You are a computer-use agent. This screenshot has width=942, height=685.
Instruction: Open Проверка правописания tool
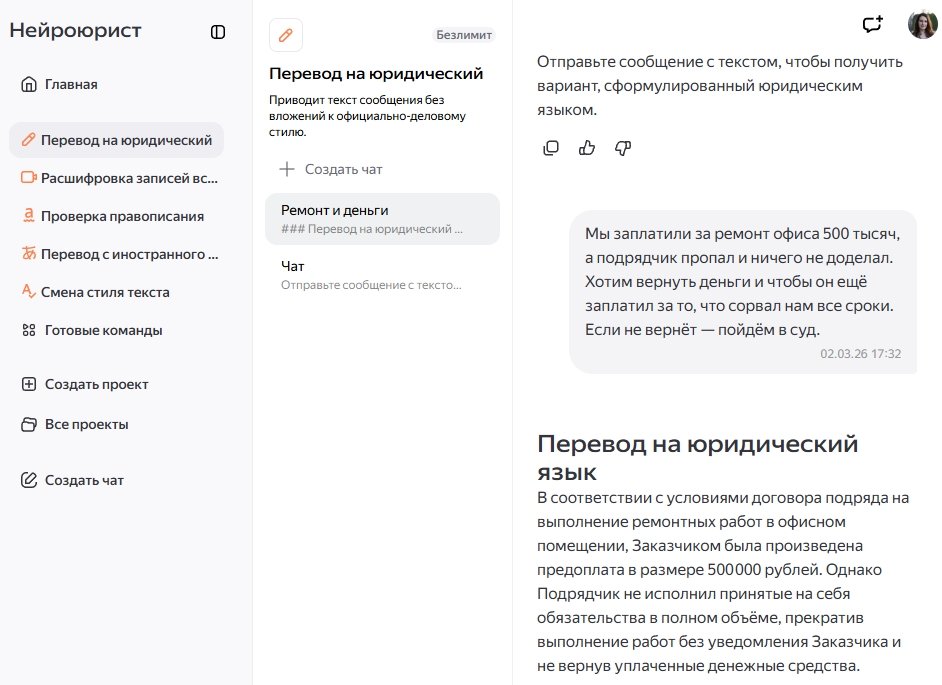pos(112,216)
